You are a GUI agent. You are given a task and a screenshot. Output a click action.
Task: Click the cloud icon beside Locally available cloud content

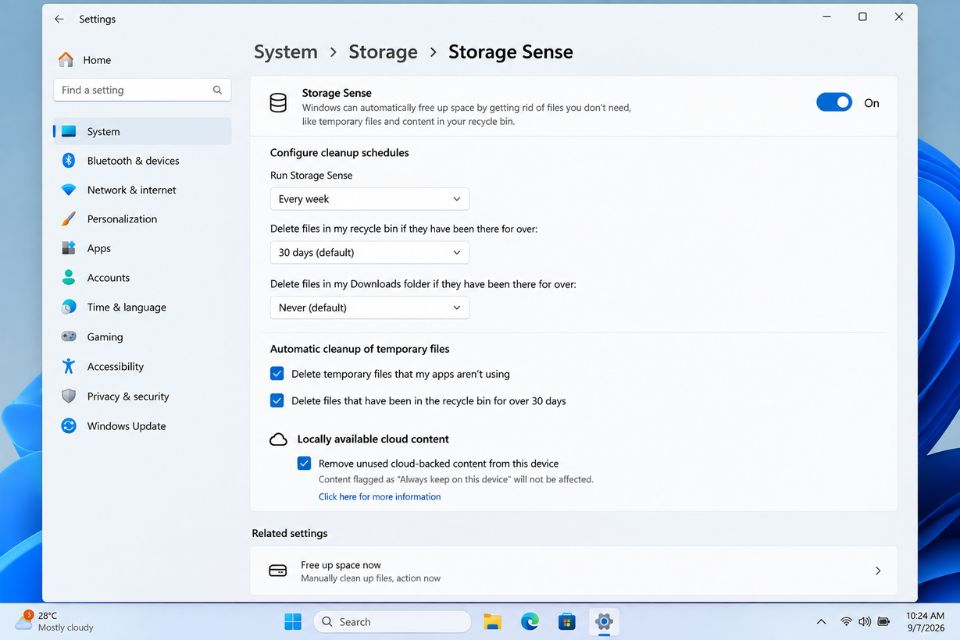click(279, 439)
